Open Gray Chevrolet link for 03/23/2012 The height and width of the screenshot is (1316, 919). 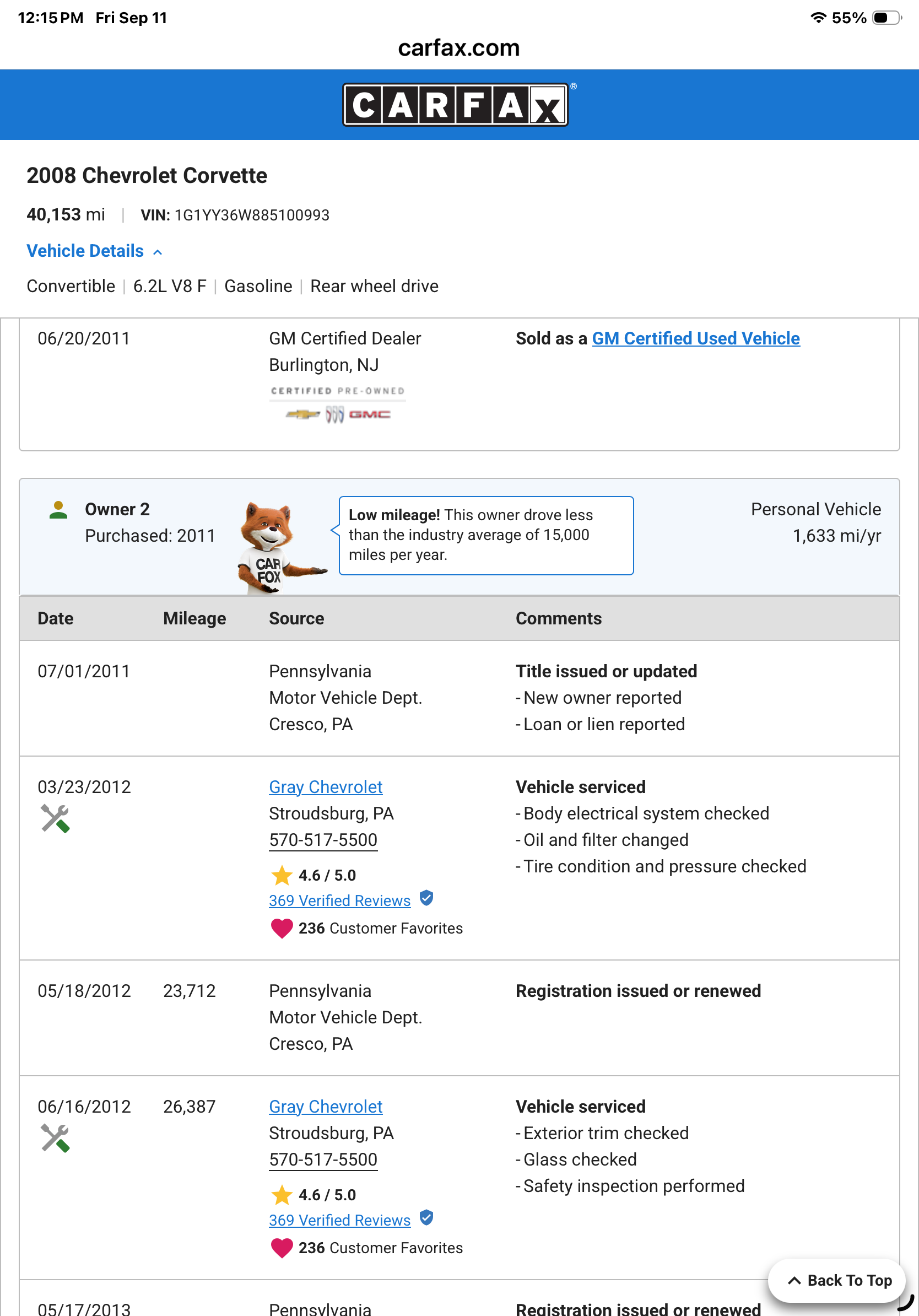point(326,787)
